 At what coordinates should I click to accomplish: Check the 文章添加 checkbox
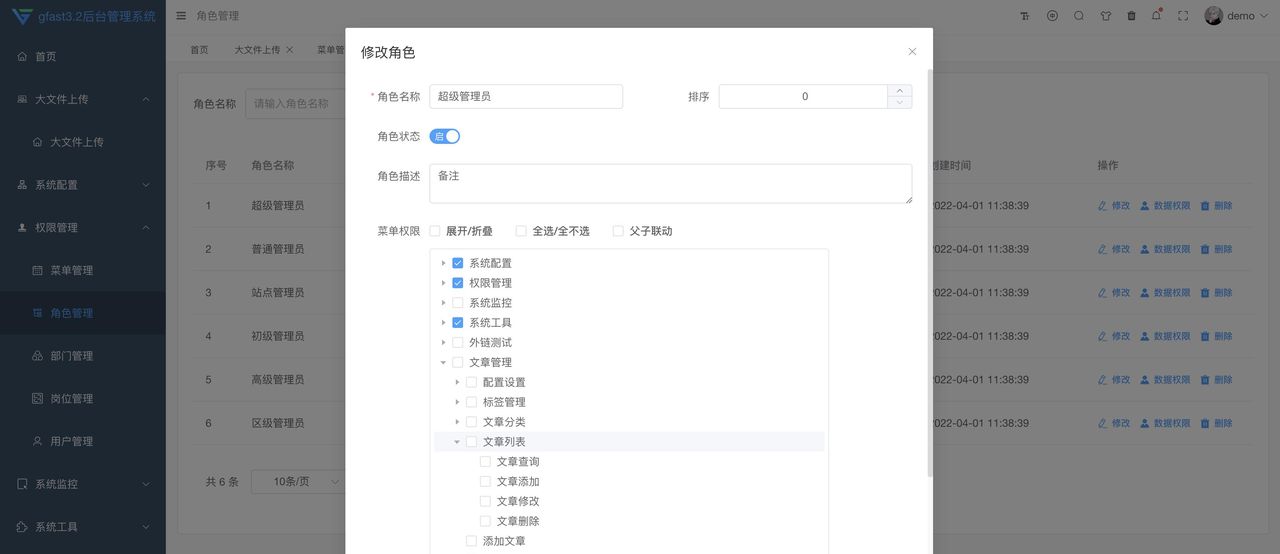click(486, 482)
